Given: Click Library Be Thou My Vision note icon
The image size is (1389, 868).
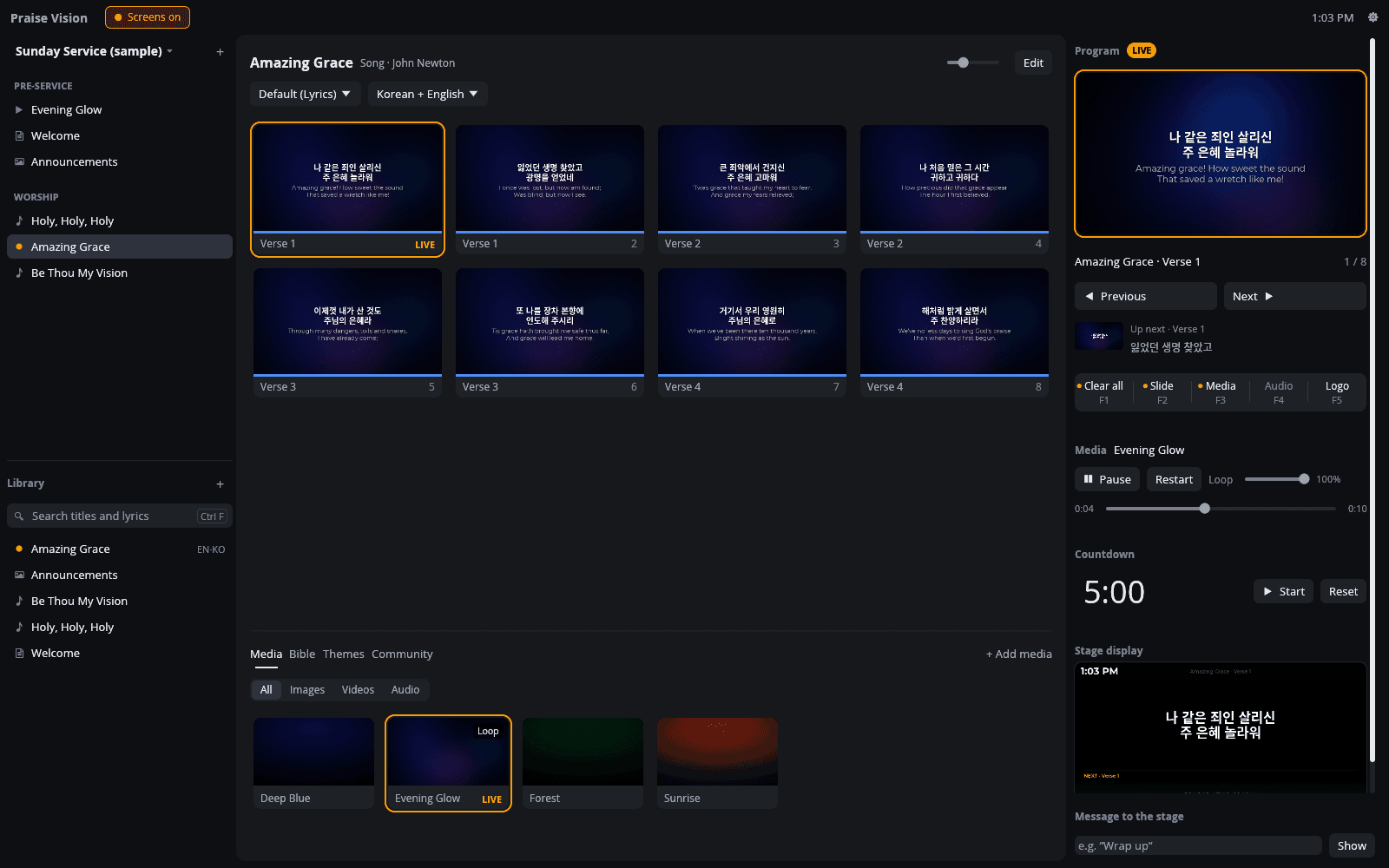Looking at the screenshot, I should click(x=19, y=602).
